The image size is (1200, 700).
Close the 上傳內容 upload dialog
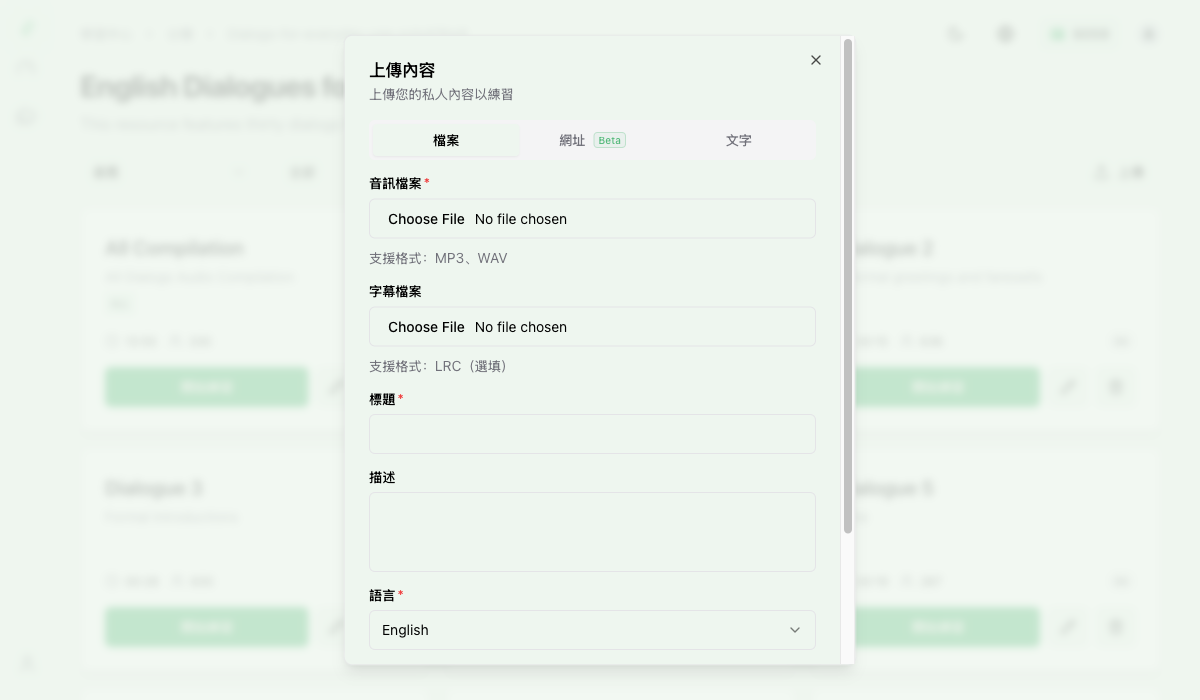[815, 60]
